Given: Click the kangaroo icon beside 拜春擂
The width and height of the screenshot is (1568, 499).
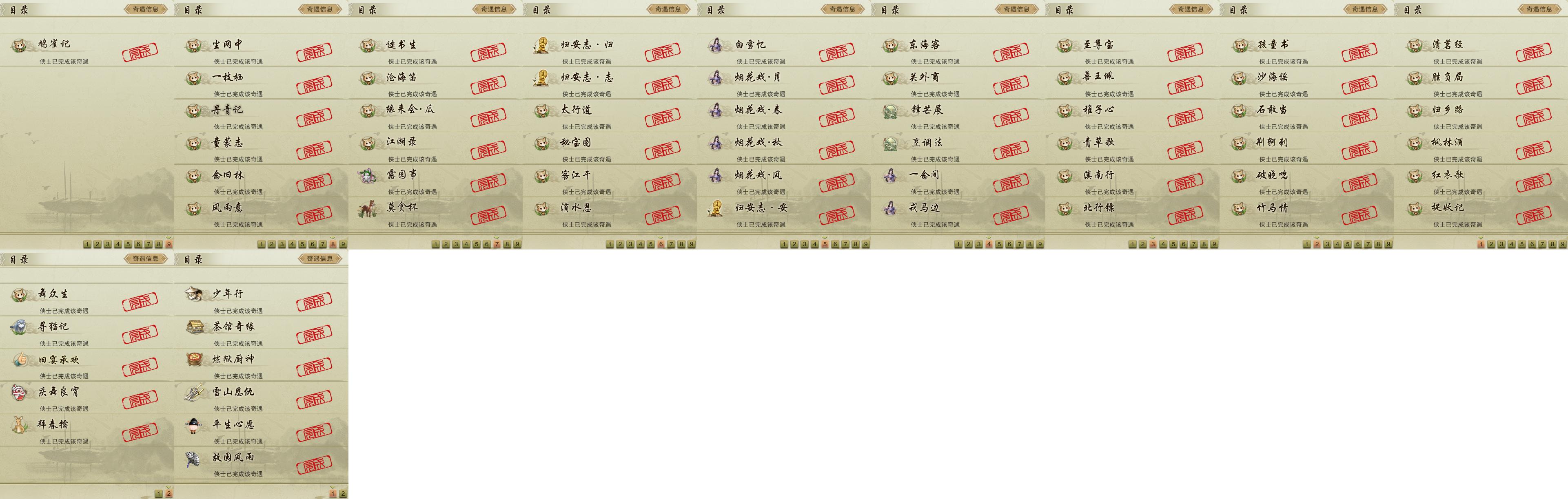Looking at the screenshot, I should (19, 425).
